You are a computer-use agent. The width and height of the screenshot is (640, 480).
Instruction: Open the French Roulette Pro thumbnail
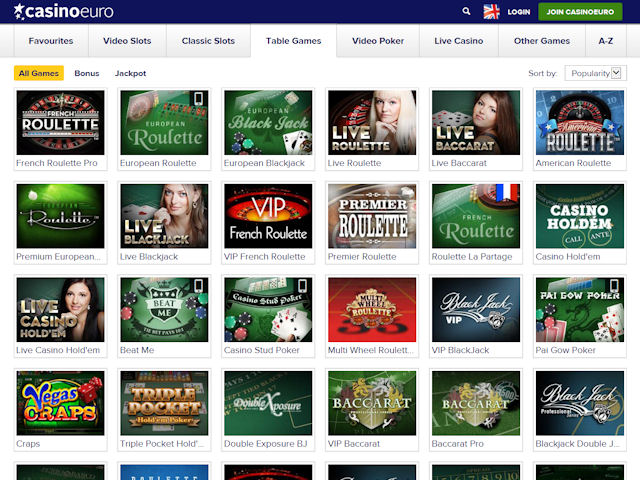(x=60, y=122)
